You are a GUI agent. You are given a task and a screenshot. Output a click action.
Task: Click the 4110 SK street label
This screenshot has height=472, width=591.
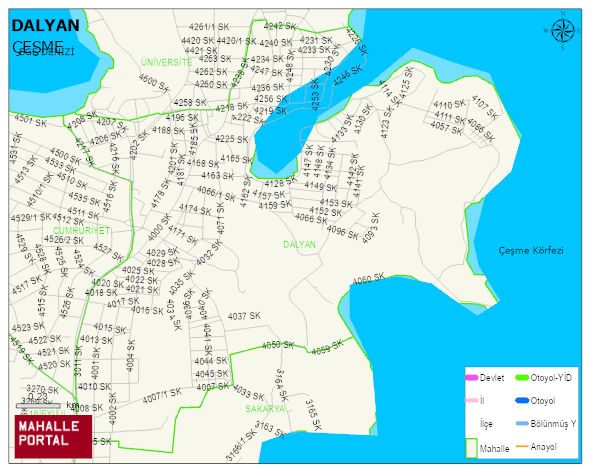[x=449, y=104]
